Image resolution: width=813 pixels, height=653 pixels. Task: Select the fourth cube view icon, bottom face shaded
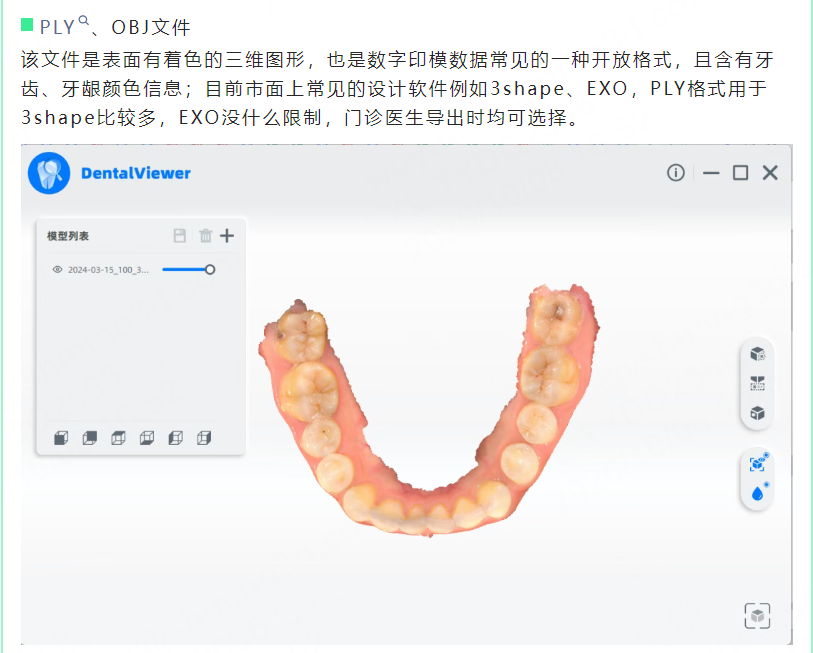[147, 438]
